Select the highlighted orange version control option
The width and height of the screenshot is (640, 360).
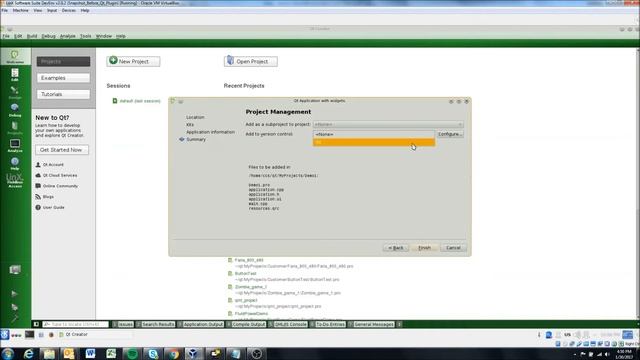pyautogui.click(x=373, y=142)
